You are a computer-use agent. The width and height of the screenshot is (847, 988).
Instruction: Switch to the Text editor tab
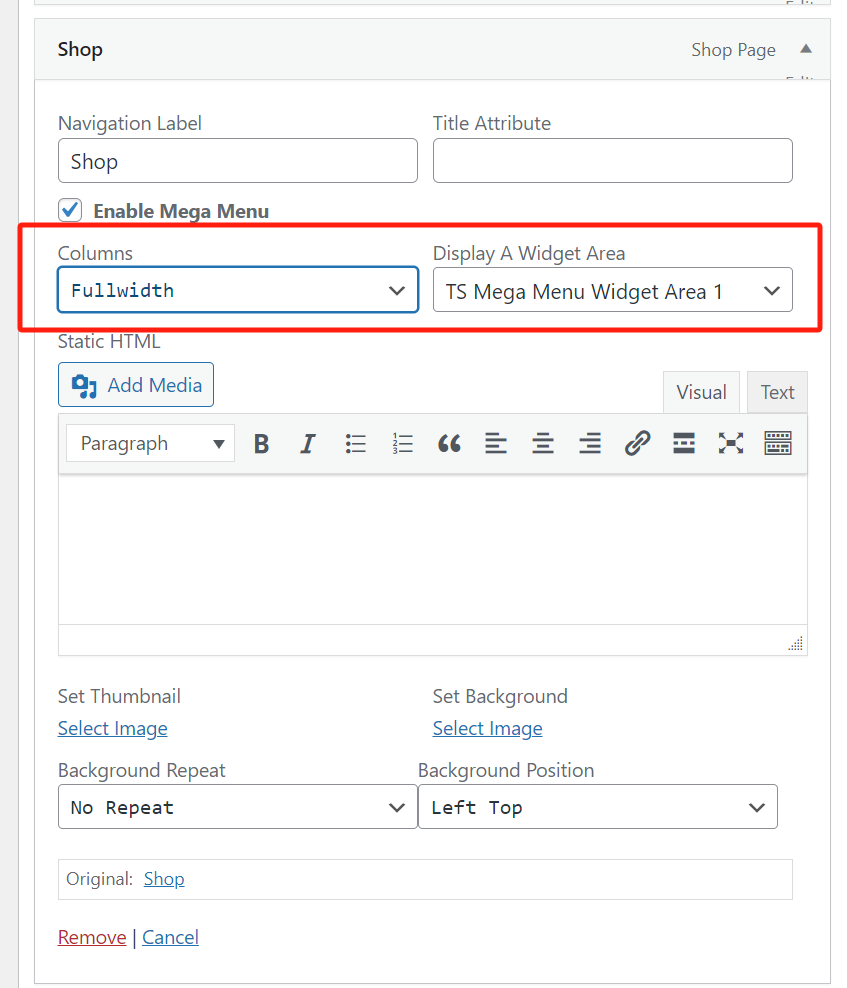777,393
